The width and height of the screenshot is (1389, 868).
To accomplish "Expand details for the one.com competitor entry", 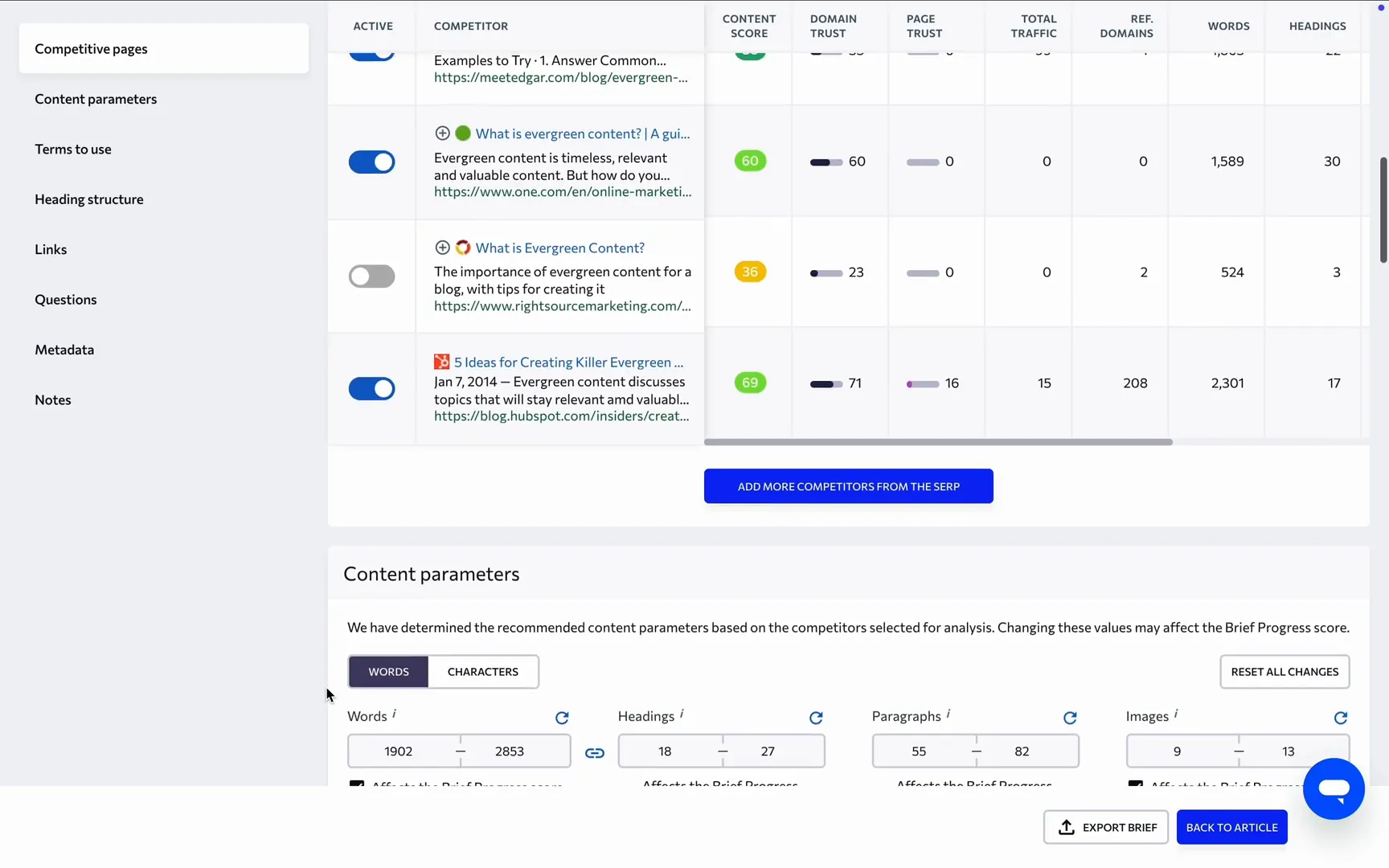I will pos(443,133).
